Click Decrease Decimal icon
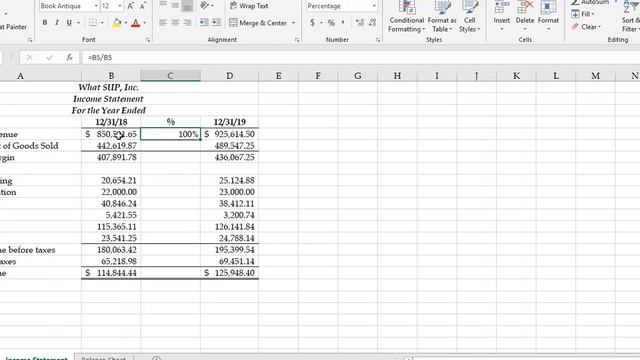 point(372,23)
